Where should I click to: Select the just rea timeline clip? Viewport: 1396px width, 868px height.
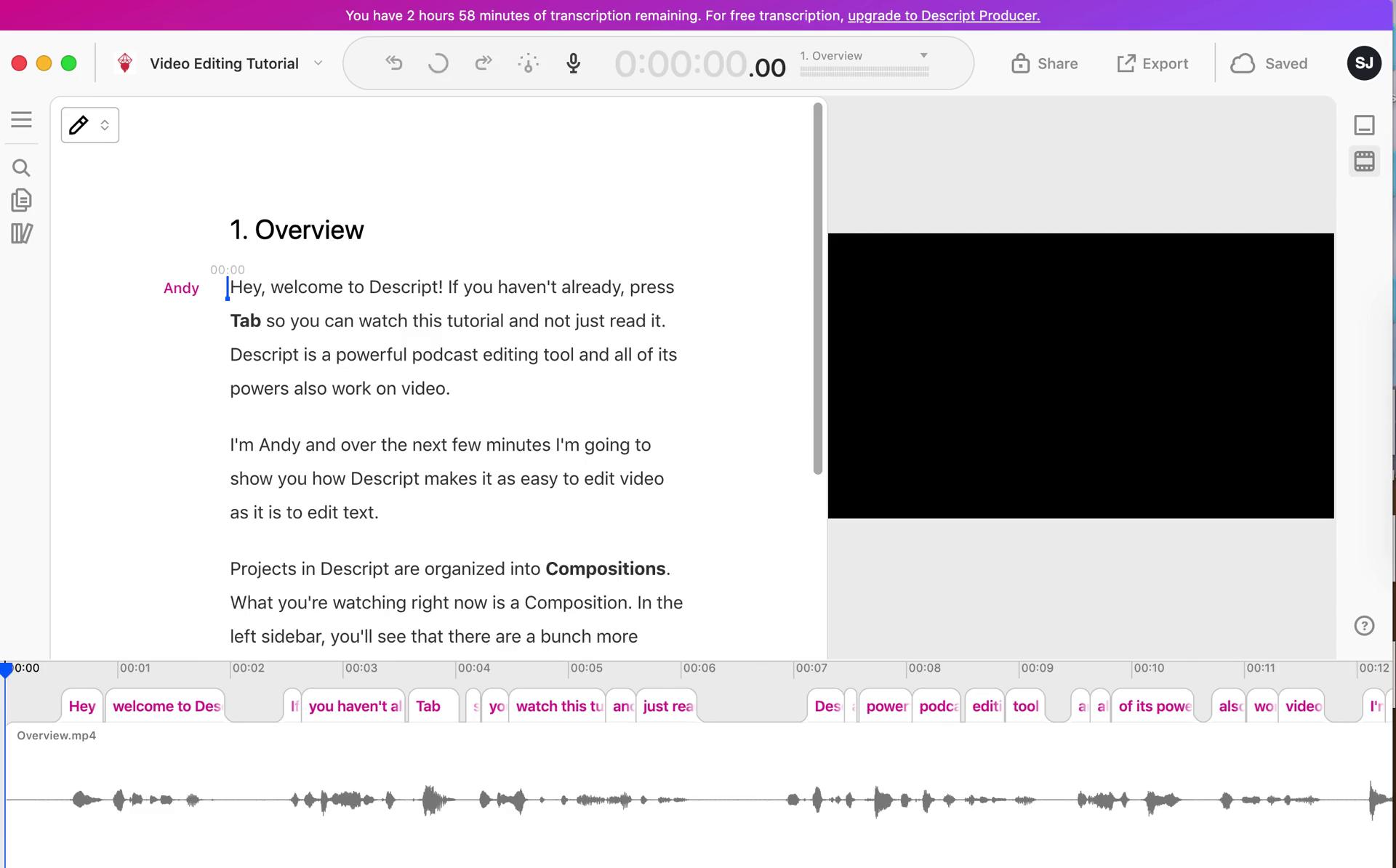point(667,706)
